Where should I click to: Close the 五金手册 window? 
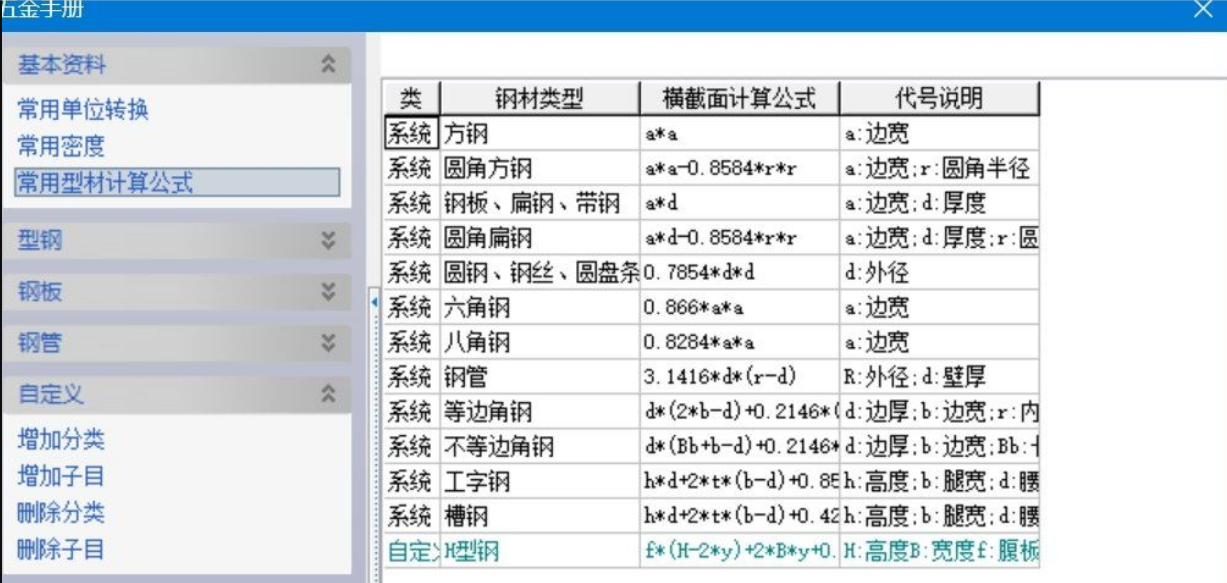coord(1203,10)
